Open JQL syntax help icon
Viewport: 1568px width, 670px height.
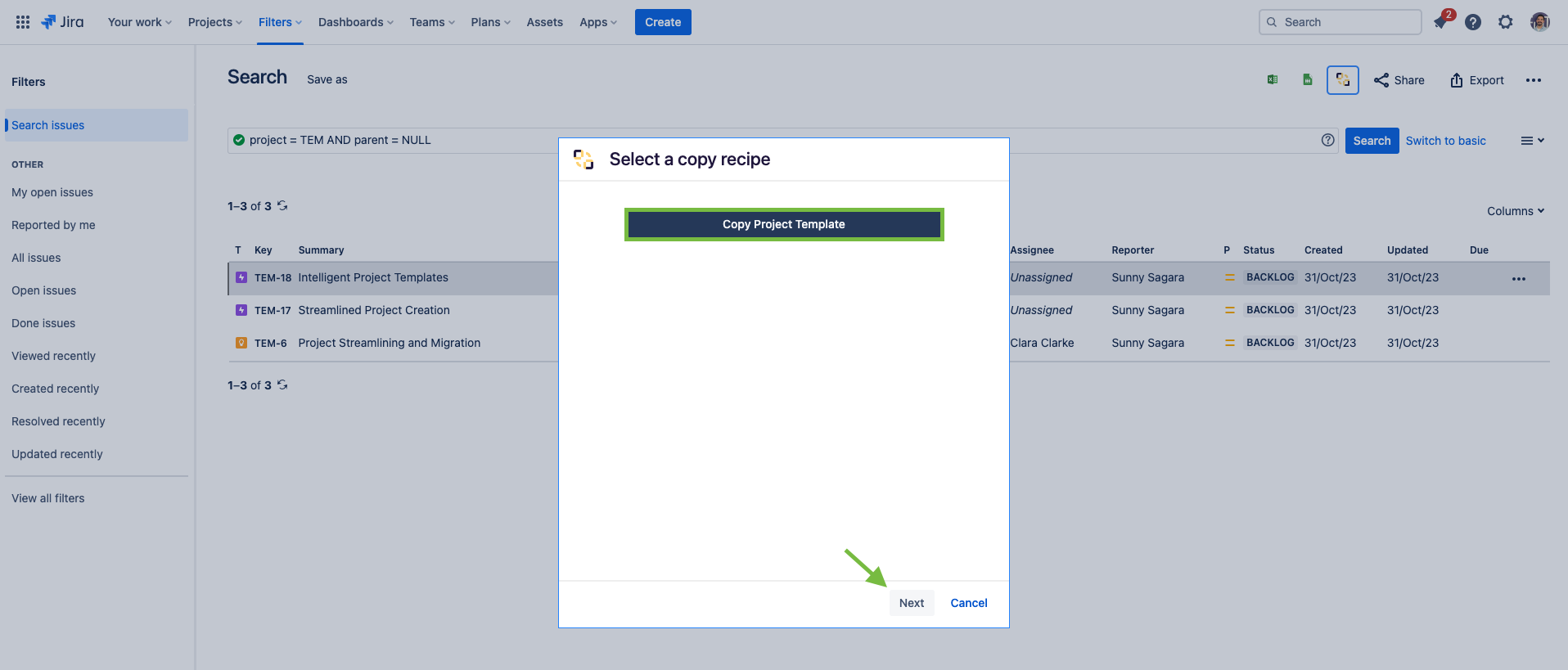point(1328,140)
